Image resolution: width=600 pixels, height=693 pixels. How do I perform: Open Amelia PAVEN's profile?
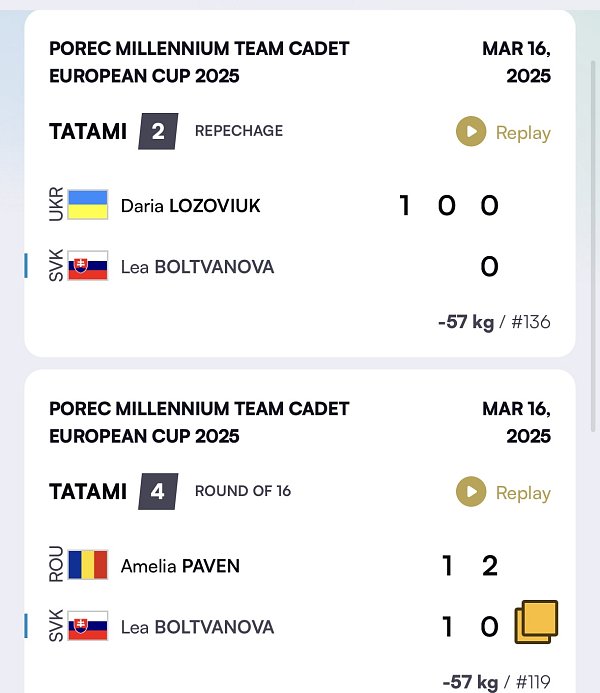180,566
